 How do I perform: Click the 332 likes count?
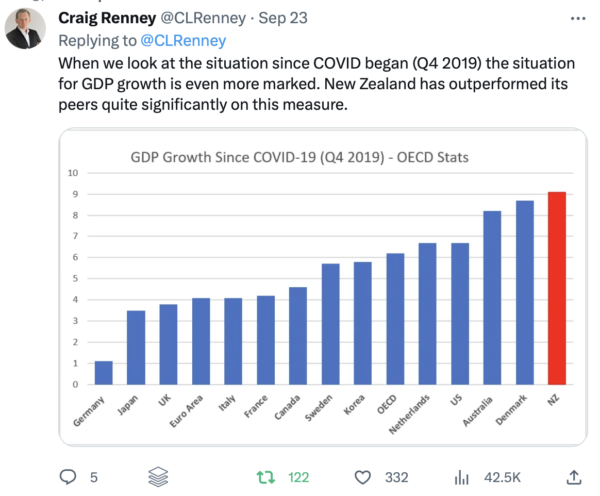tap(396, 476)
